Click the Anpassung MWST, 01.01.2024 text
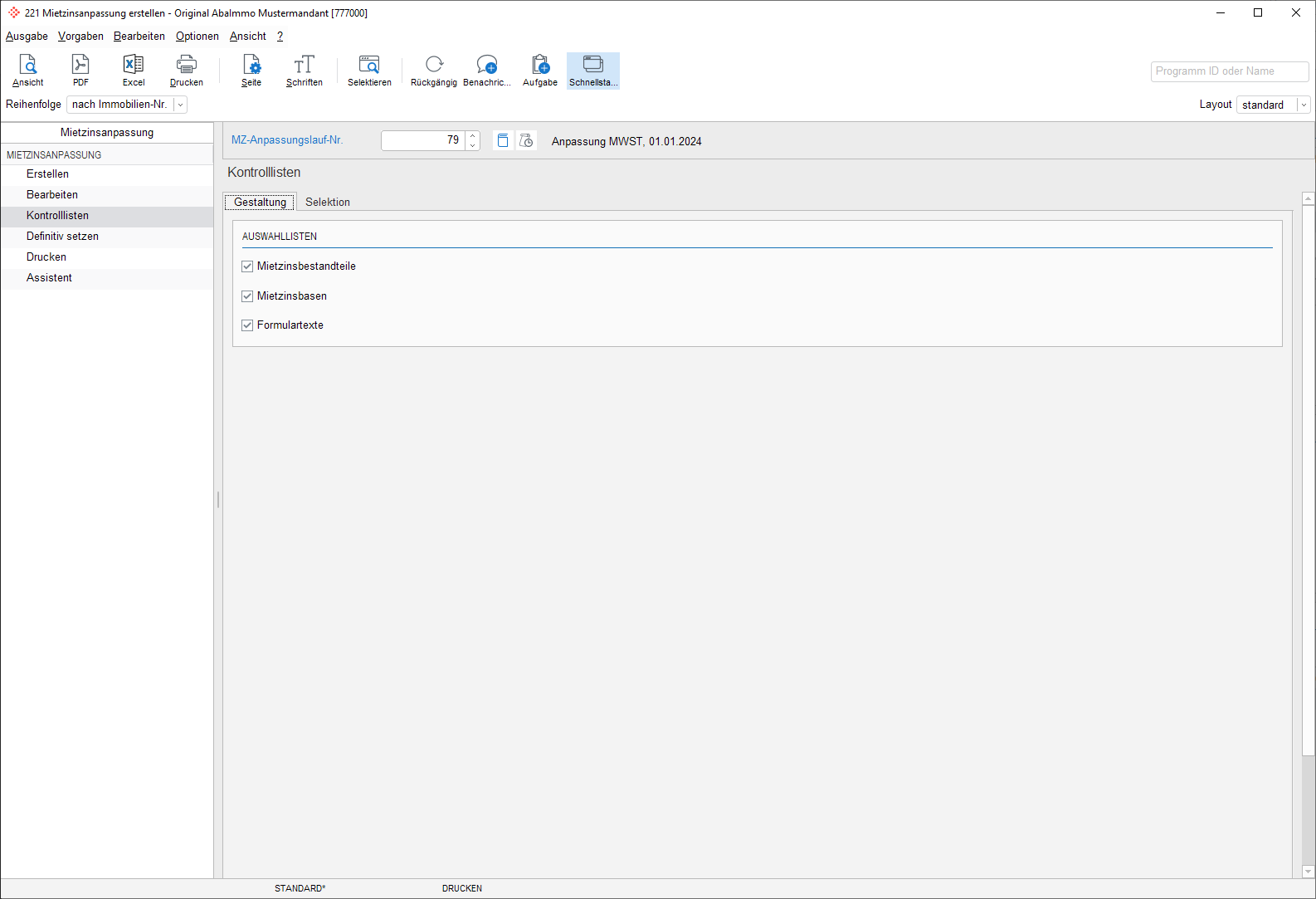 626,142
